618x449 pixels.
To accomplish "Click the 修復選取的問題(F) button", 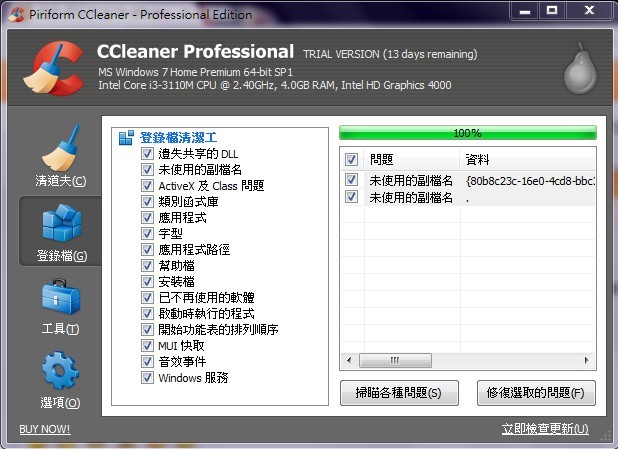I will click(536, 393).
